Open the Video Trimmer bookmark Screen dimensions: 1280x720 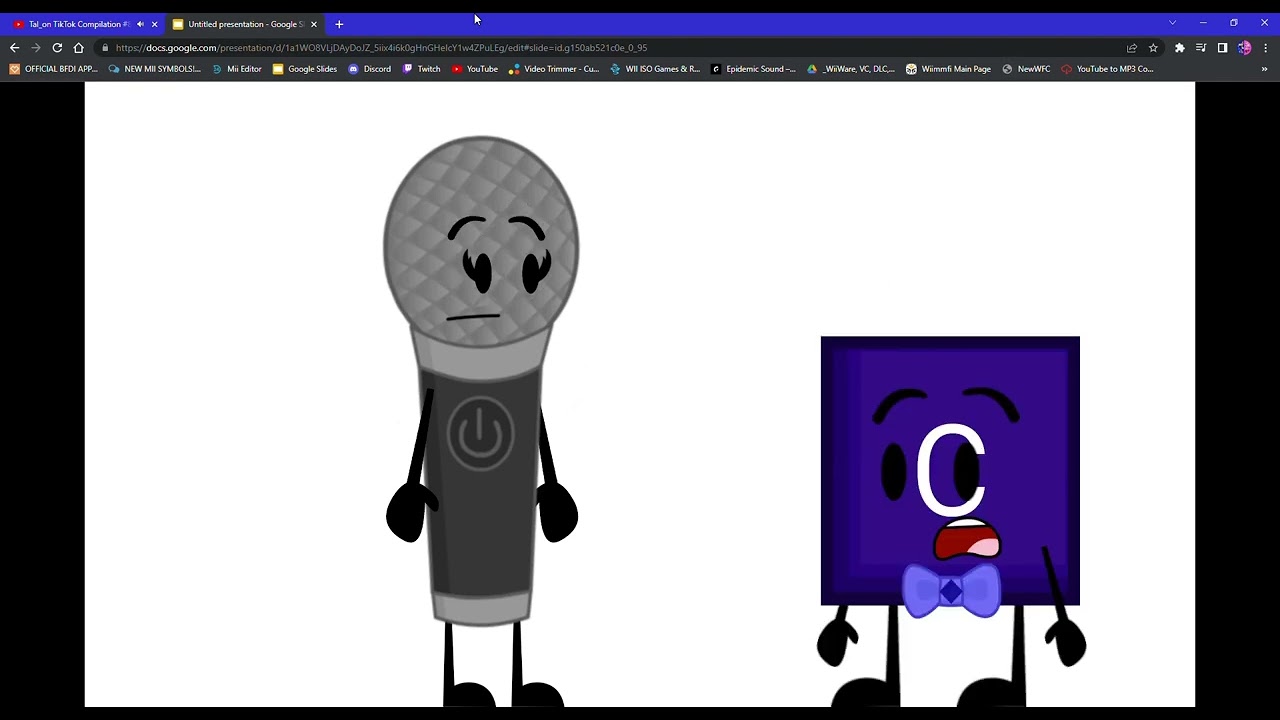tap(554, 69)
